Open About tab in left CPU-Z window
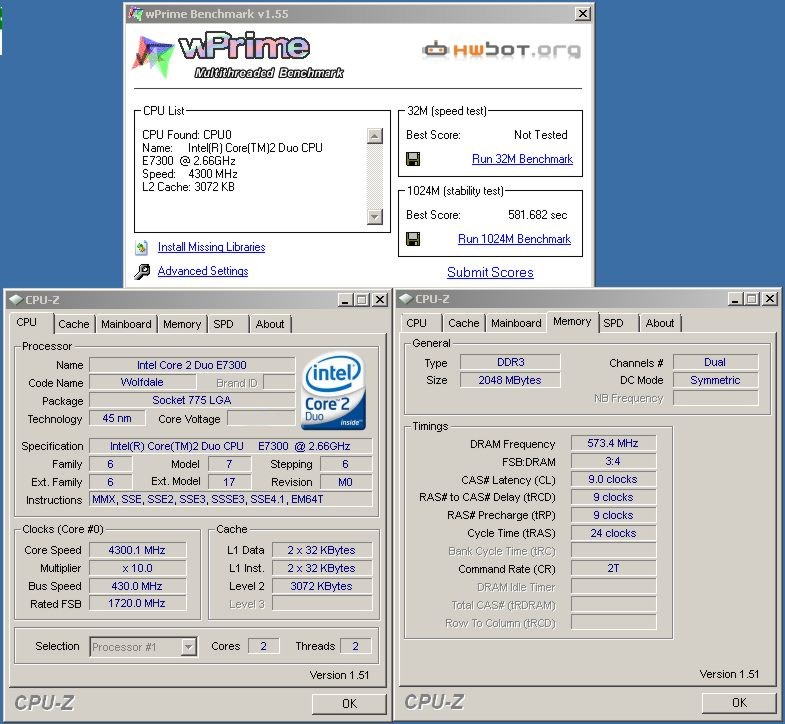 point(270,324)
